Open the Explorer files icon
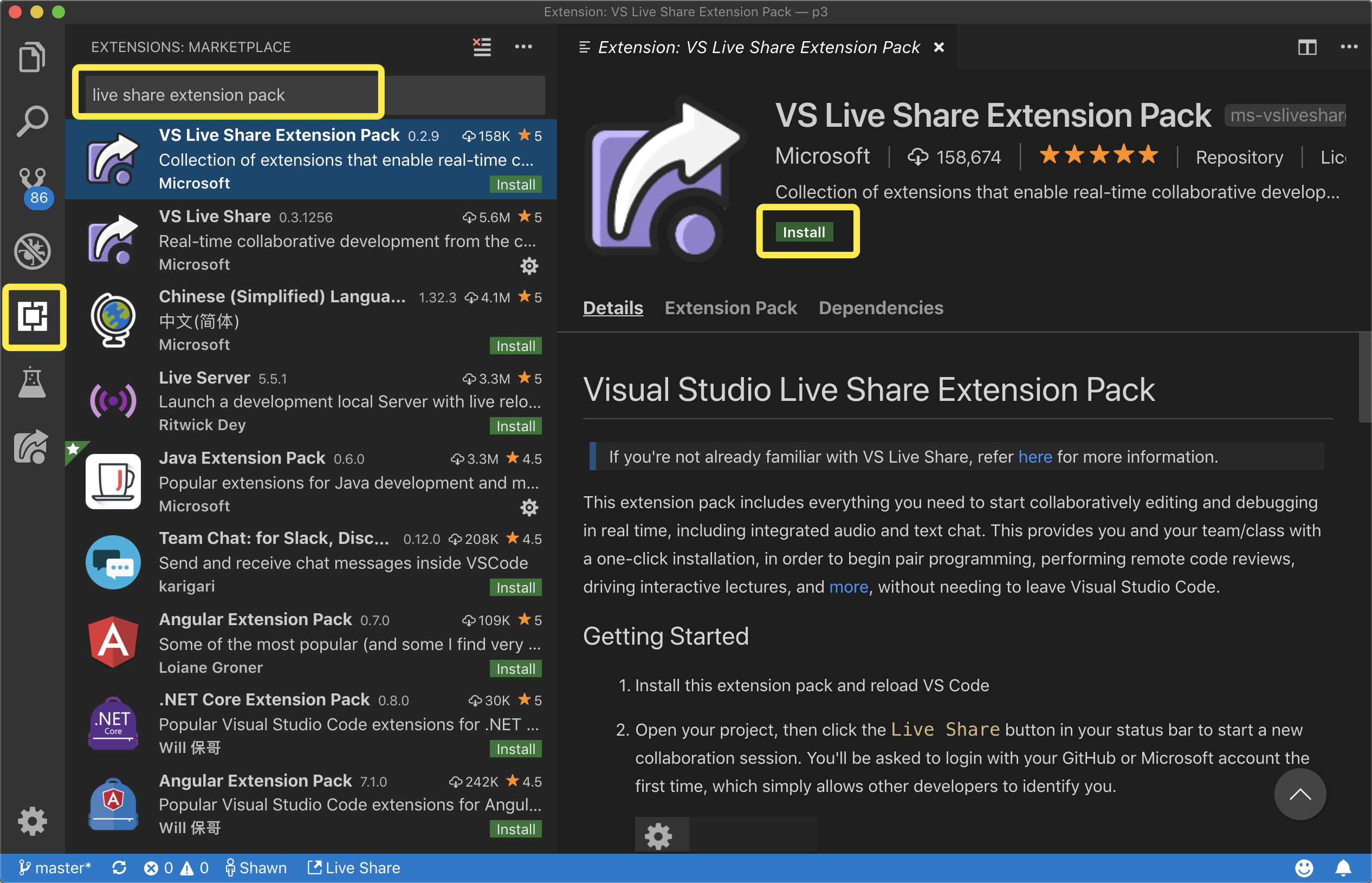1372x883 pixels. (x=32, y=57)
